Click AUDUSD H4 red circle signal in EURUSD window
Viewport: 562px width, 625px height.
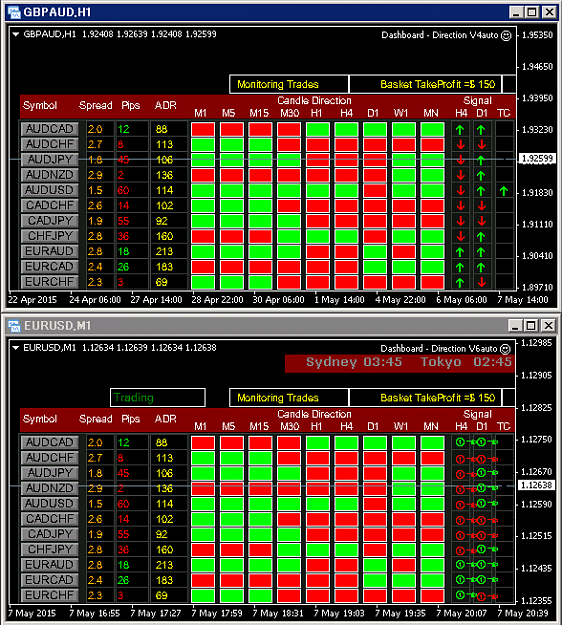pyautogui.click(x=460, y=505)
